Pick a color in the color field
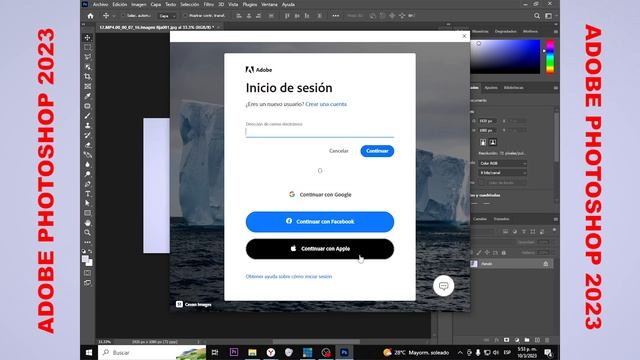 tap(505, 57)
